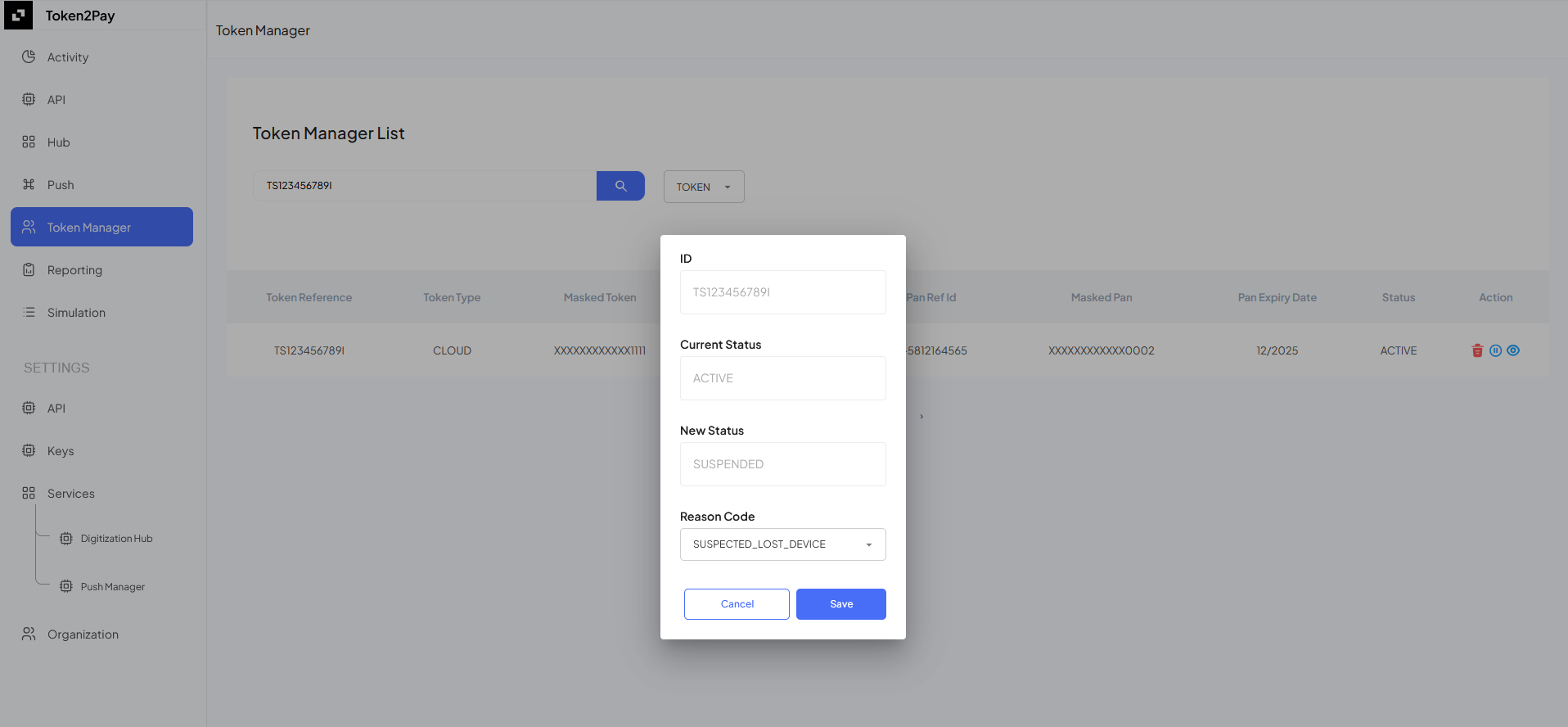Click the Current Status field
The width and height of the screenshot is (1568, 727).
coord(782,378)
